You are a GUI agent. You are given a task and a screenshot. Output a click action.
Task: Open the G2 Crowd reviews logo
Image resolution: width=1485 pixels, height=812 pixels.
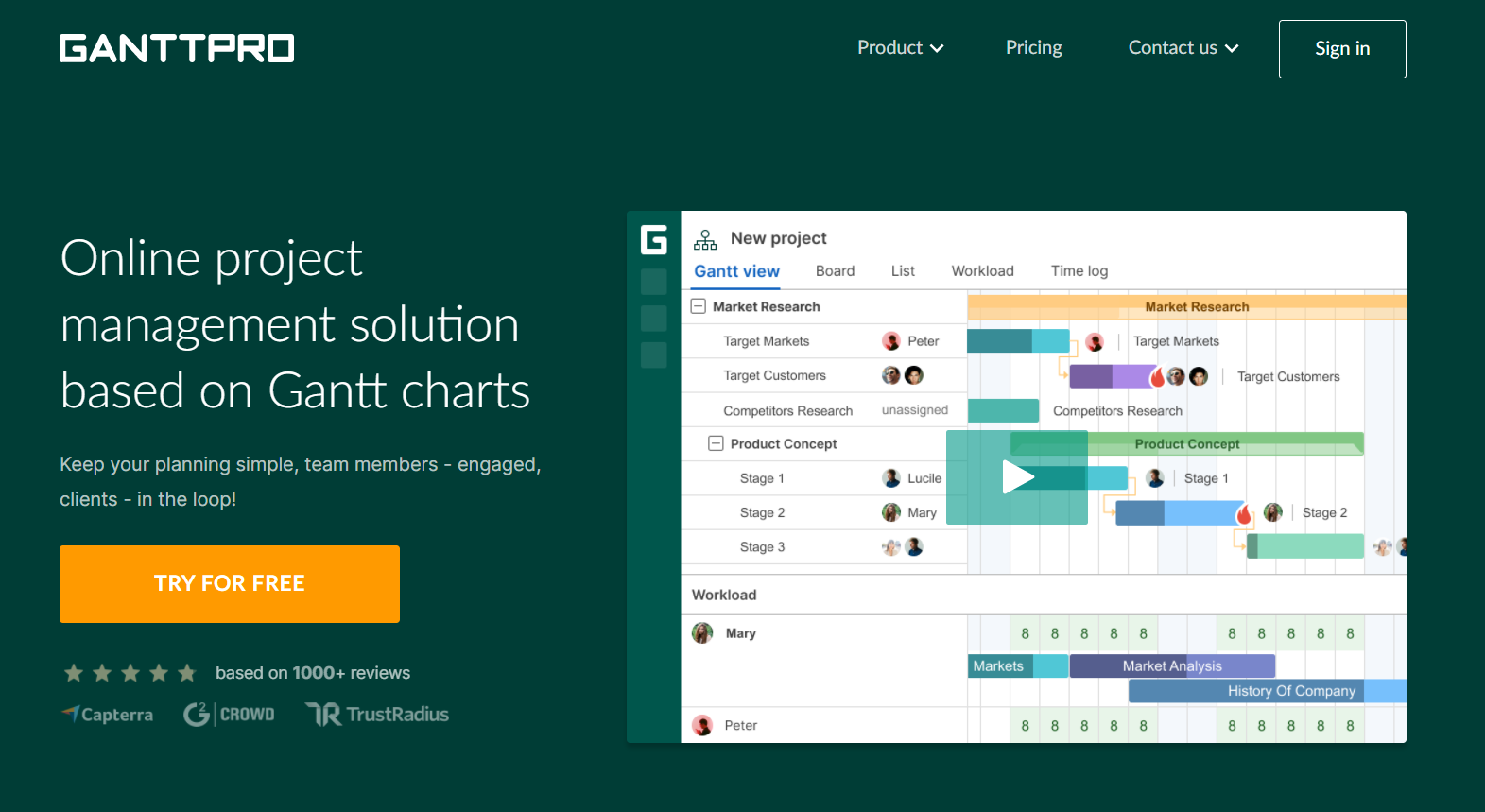click(x=229, y=715)
